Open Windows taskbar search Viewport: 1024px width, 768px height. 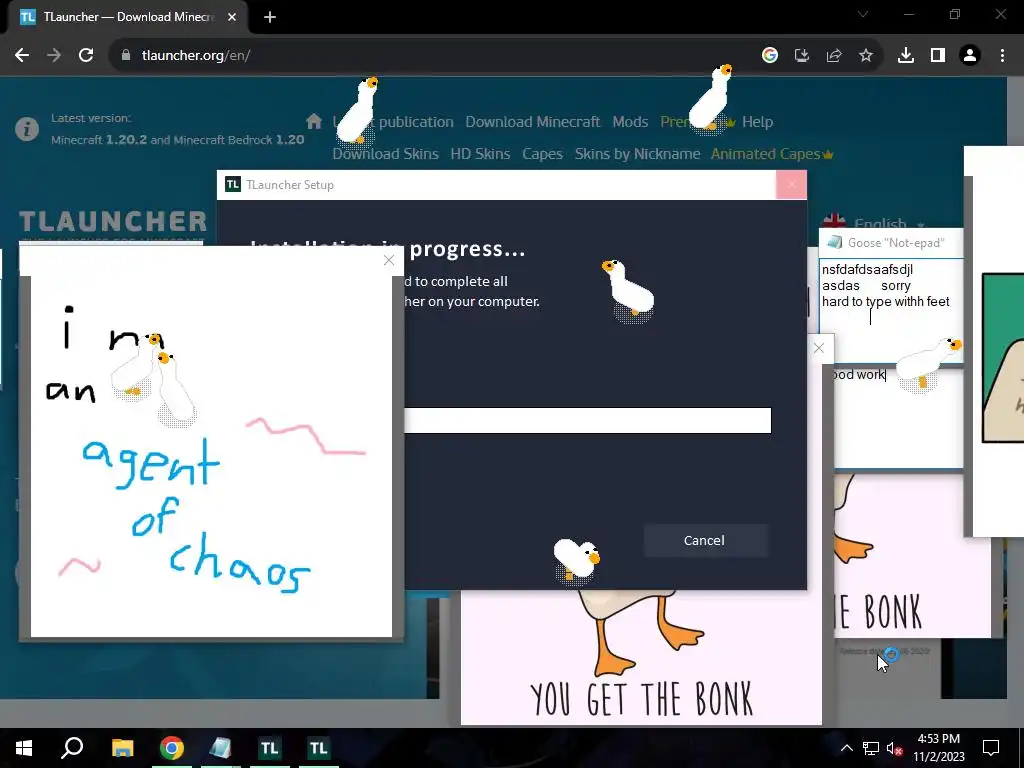[72, 748]
